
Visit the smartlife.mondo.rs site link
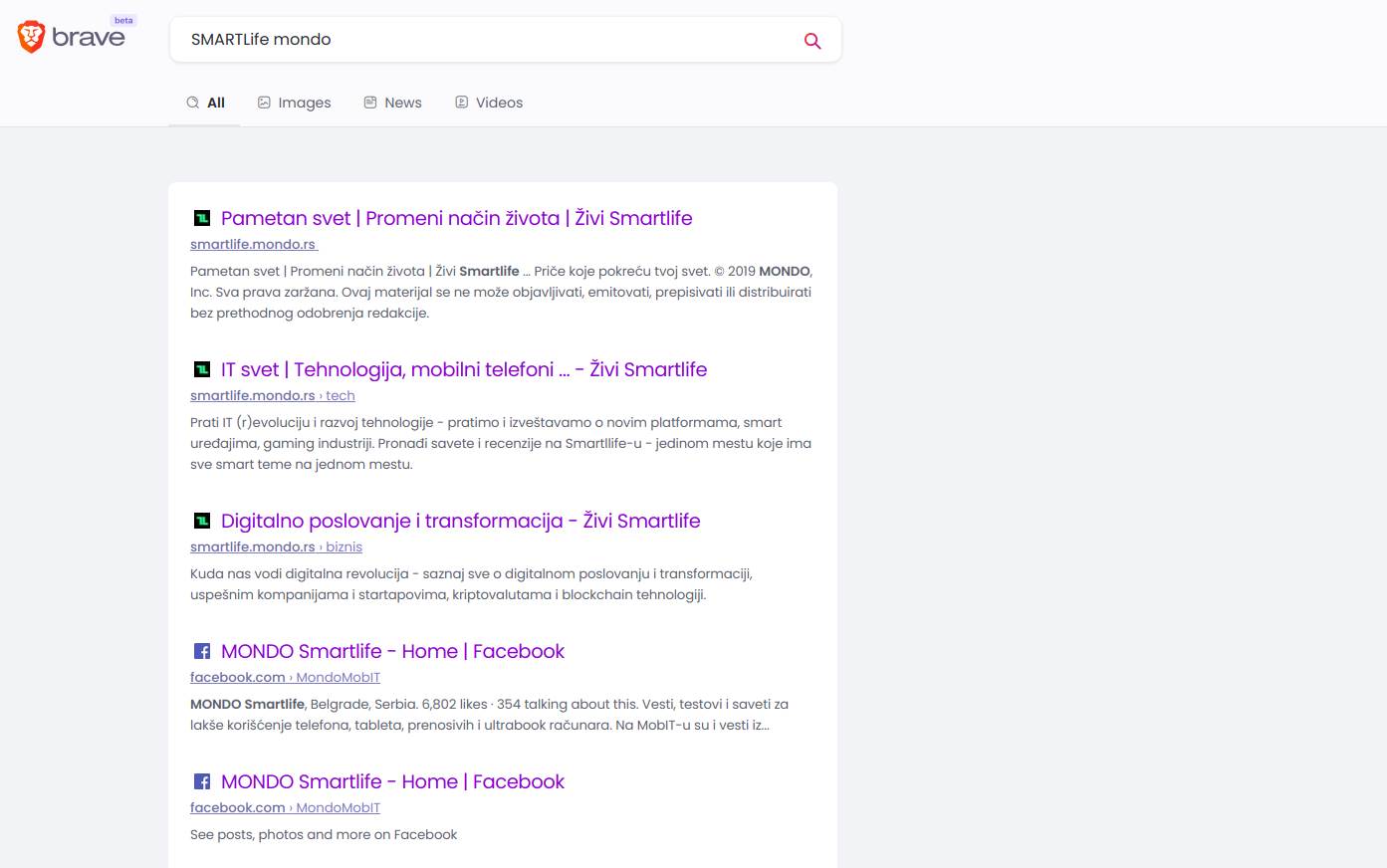tap(253, 244)
